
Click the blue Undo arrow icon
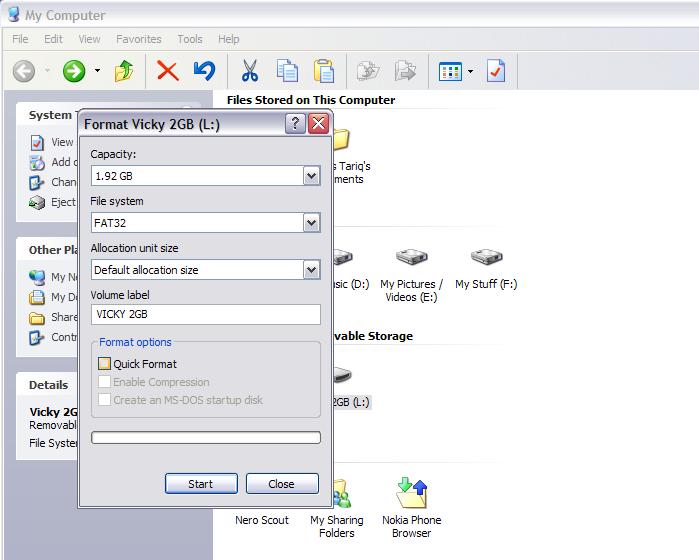(x=204, y=71)
